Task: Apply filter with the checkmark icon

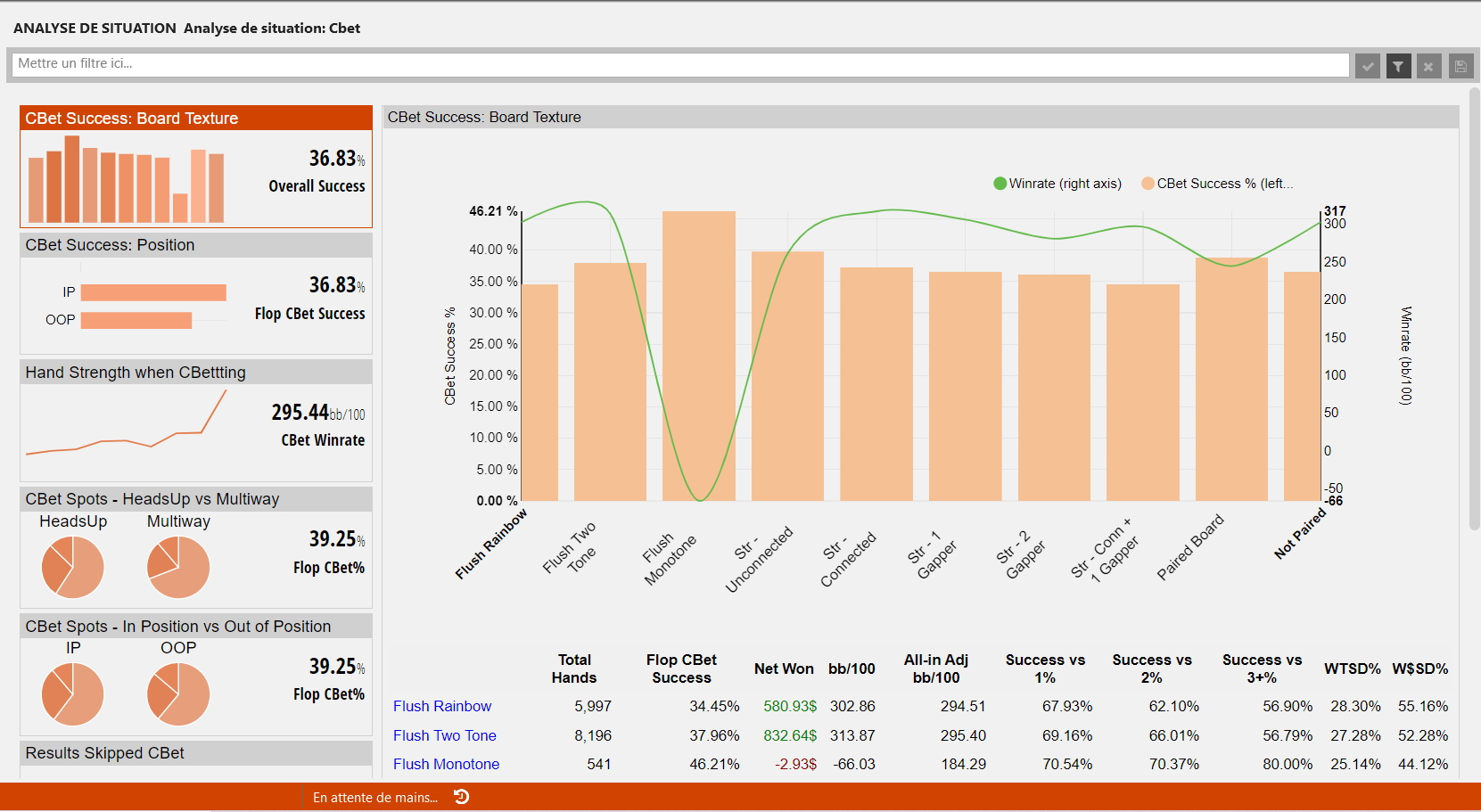Action: point(1368,66)
